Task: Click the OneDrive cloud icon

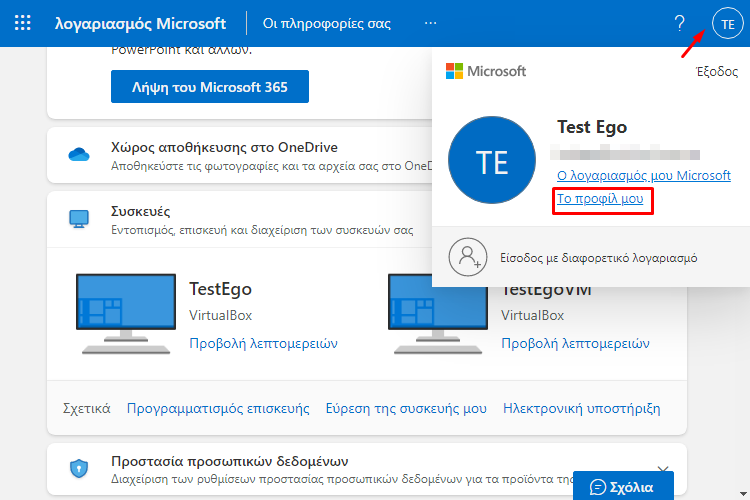Action: coord(79,155)
